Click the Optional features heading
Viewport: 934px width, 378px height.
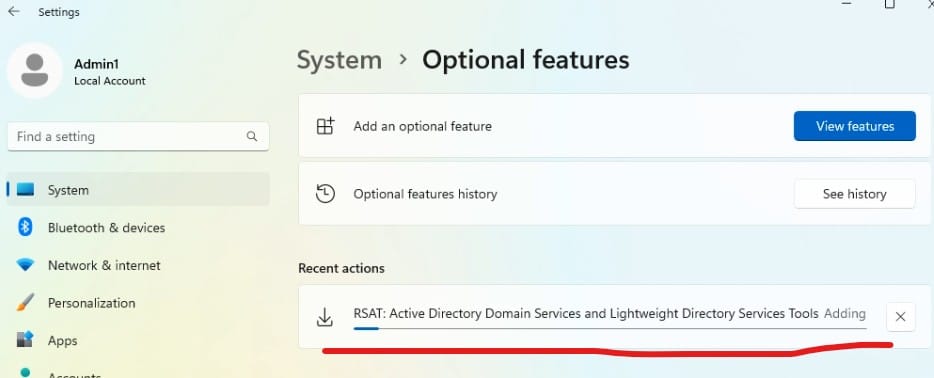click(525, 60)
